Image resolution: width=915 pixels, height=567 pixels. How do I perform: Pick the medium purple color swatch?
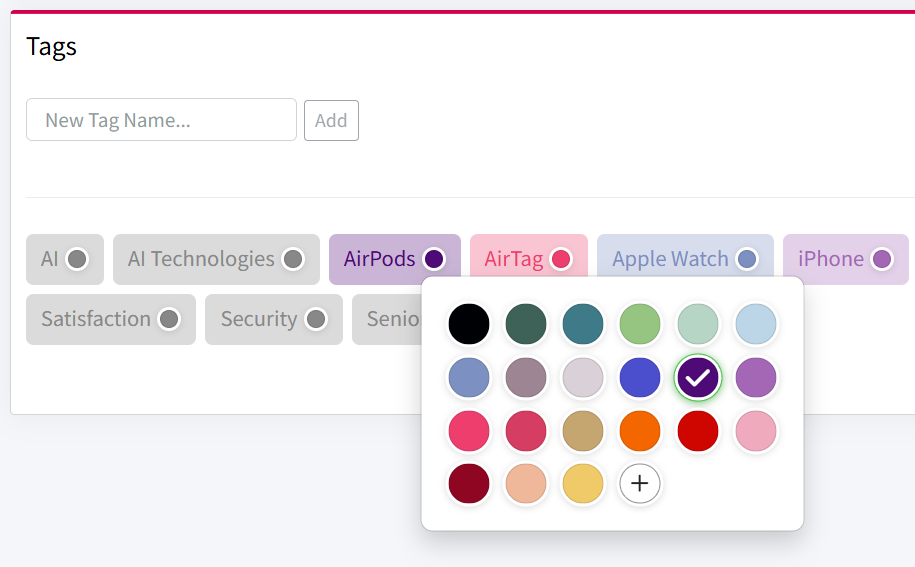click(756, 377)
